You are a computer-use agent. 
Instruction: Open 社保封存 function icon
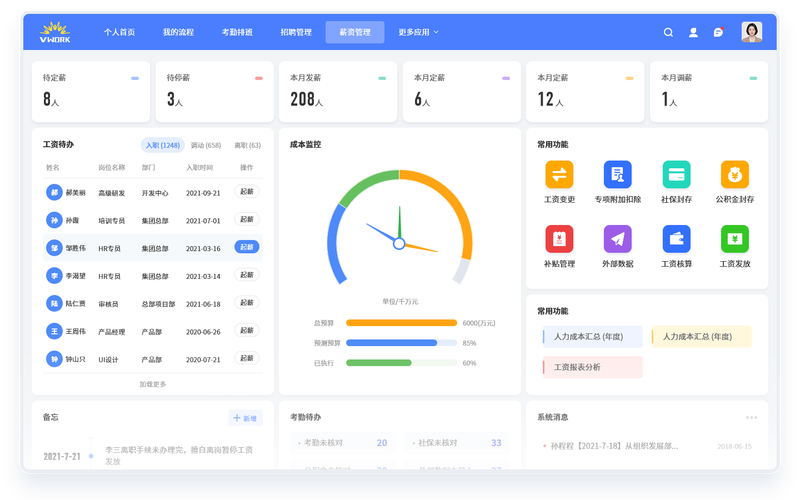pyautogui.click(x=676, y=174)
